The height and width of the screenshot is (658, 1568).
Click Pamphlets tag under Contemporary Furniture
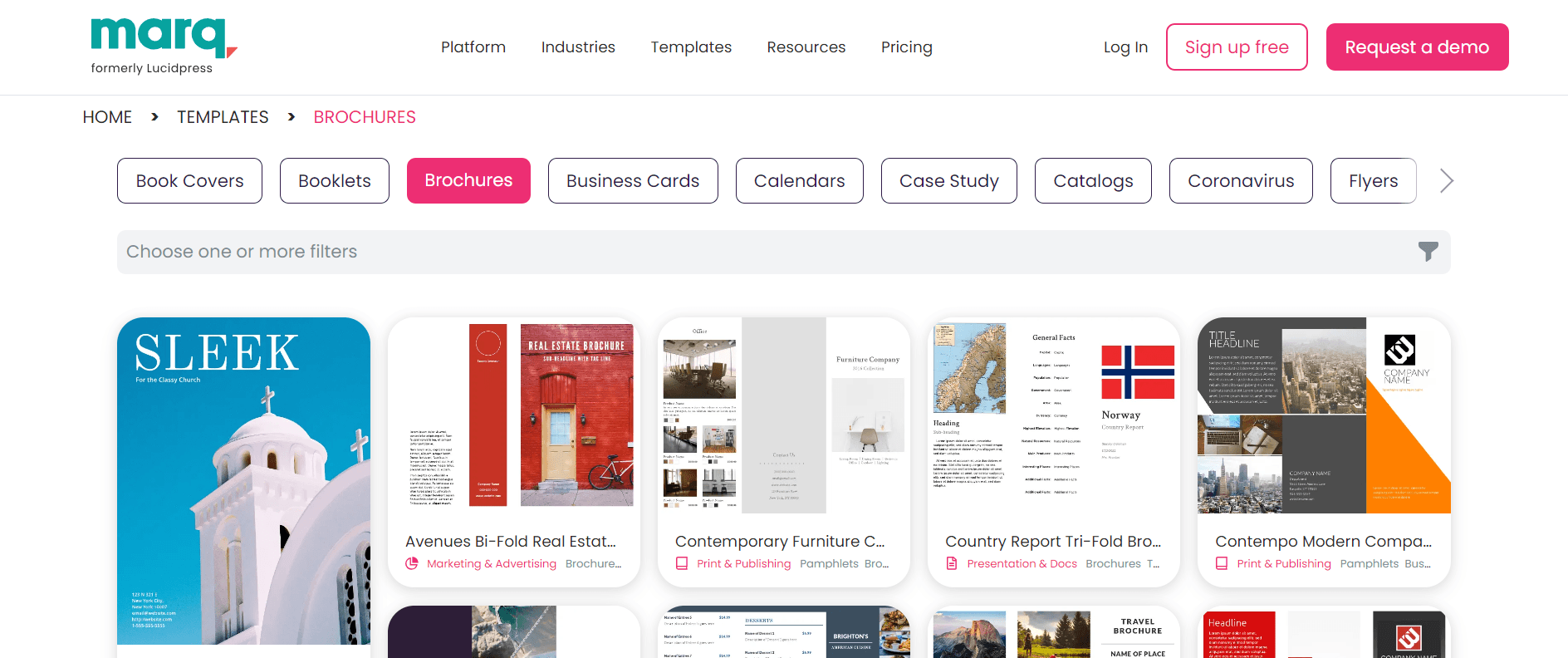pyautogui.click(x=829, y=563)
